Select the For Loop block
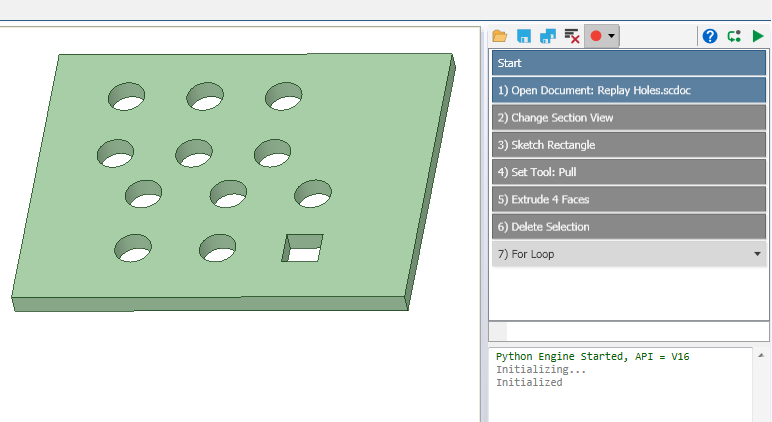Screen dimensions: 772x422 click(x=629, y=254)
